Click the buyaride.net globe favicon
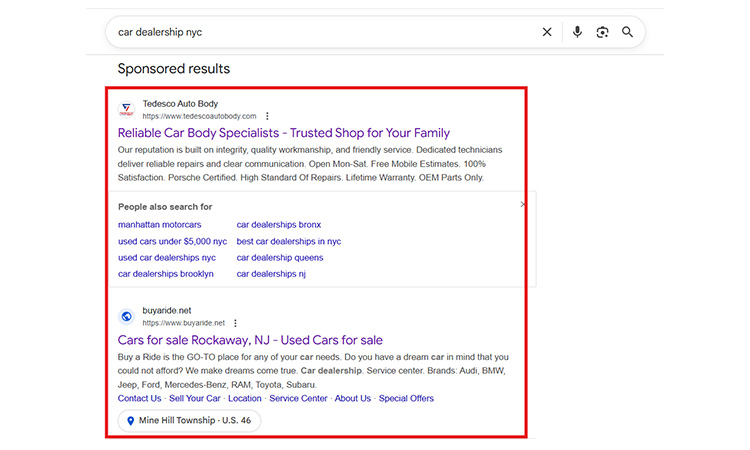 tap(126, 317)
